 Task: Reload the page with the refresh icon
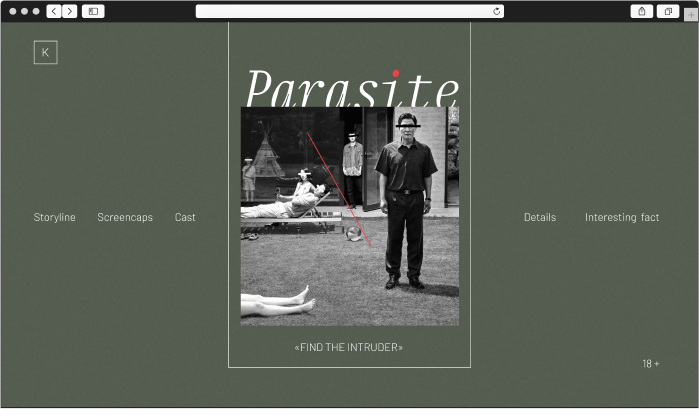[497, 12]
